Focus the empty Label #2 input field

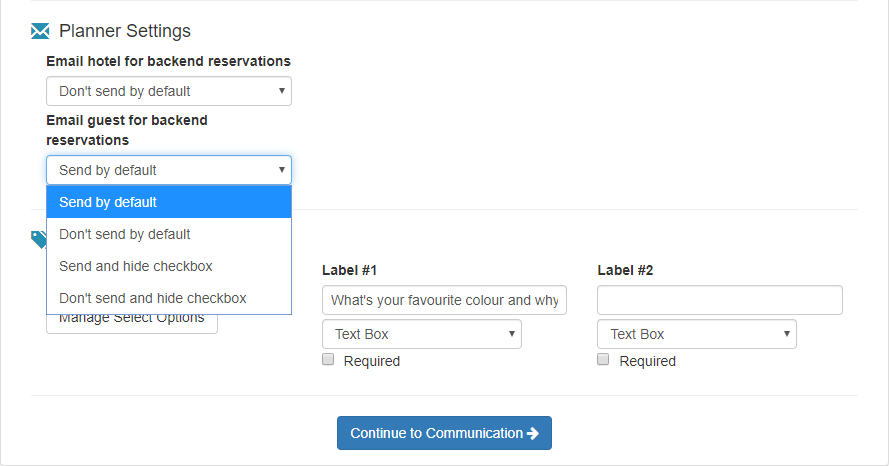pyautogui.click(x=720, y=300)
